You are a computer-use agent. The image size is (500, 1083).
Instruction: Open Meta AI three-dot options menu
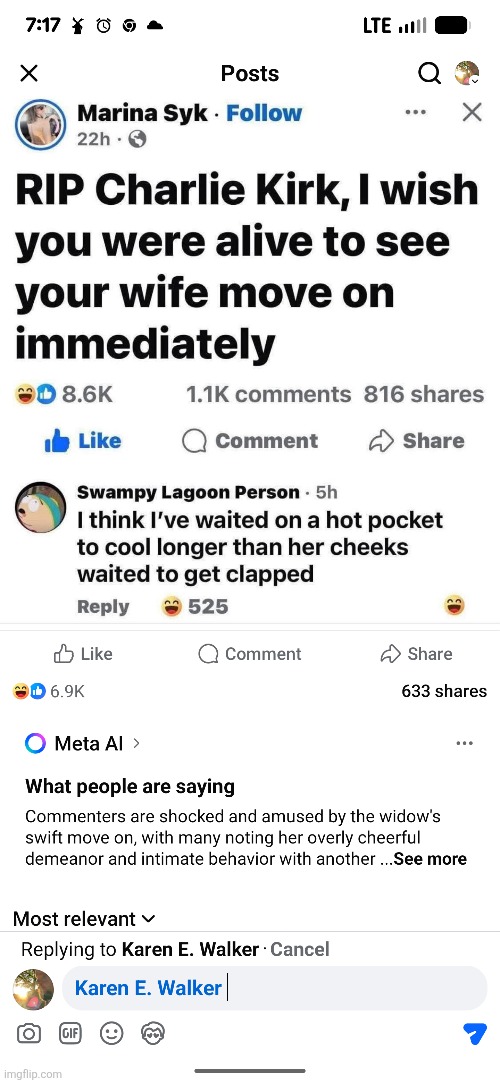pos(465,743)
